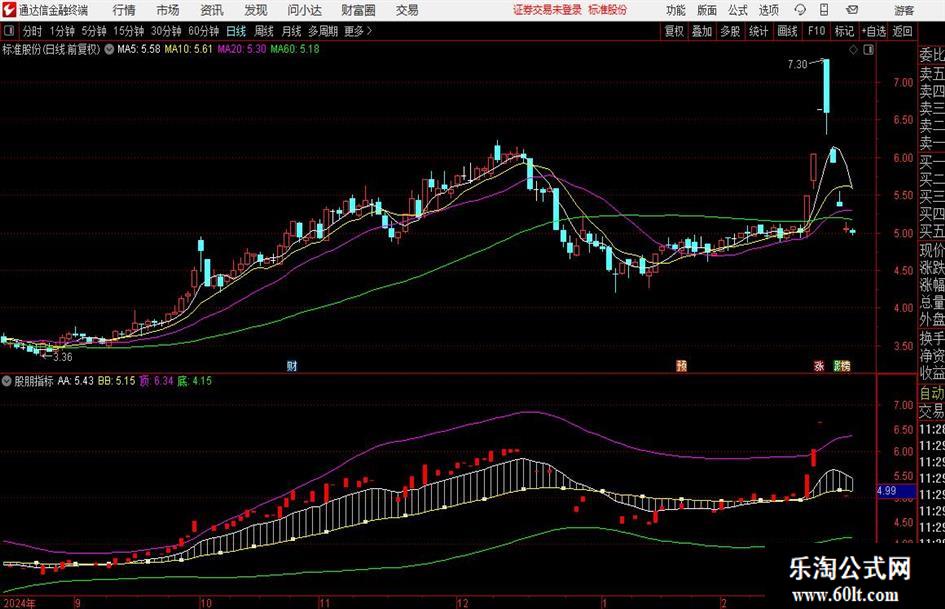
Task: Open the 选项 menu
Action: pyautogui.click(x=768, y=10)
